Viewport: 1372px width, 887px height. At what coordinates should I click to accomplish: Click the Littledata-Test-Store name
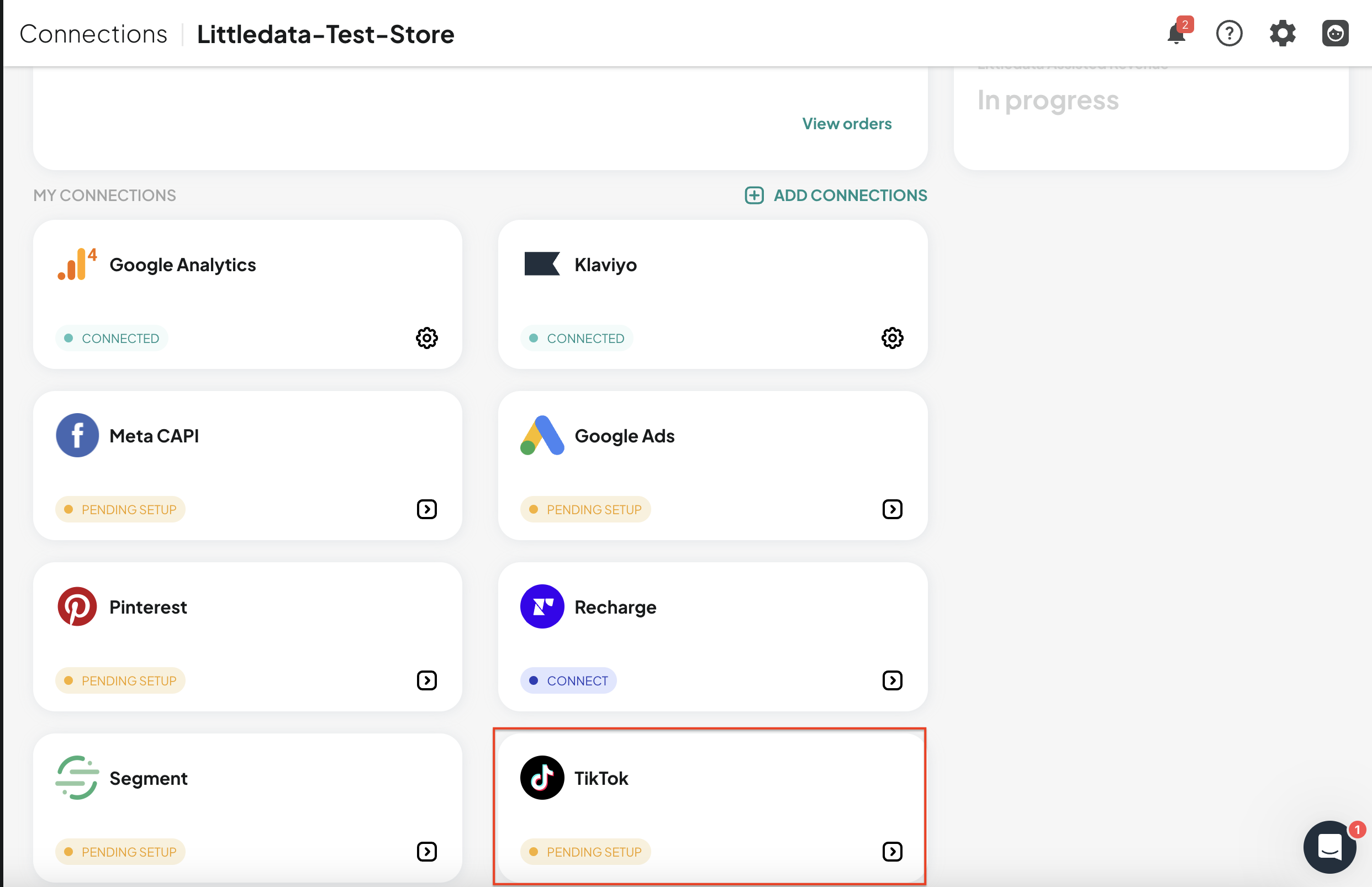point(325,34)
